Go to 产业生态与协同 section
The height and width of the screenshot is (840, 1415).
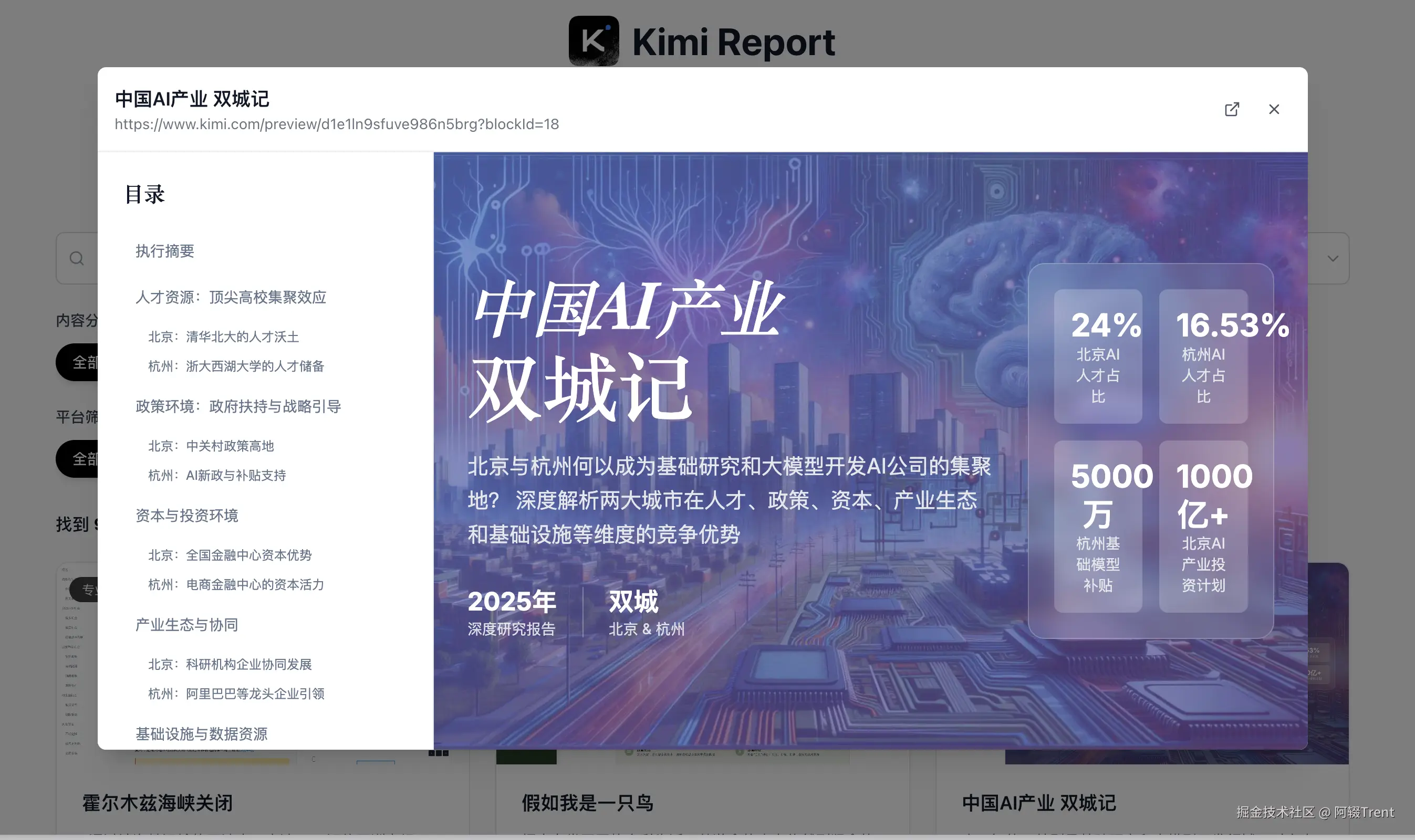click(x=186, y=625)
